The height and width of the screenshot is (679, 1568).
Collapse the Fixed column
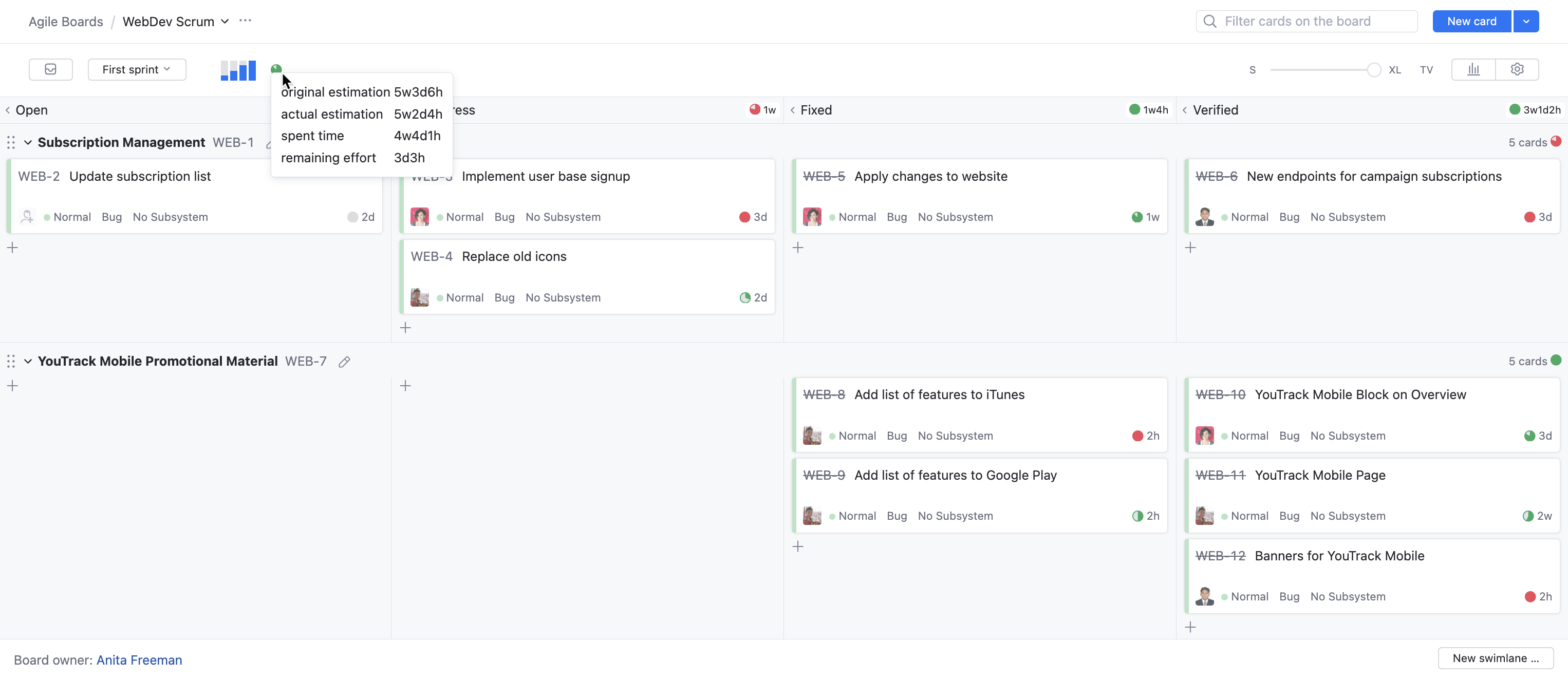[793, 110]
